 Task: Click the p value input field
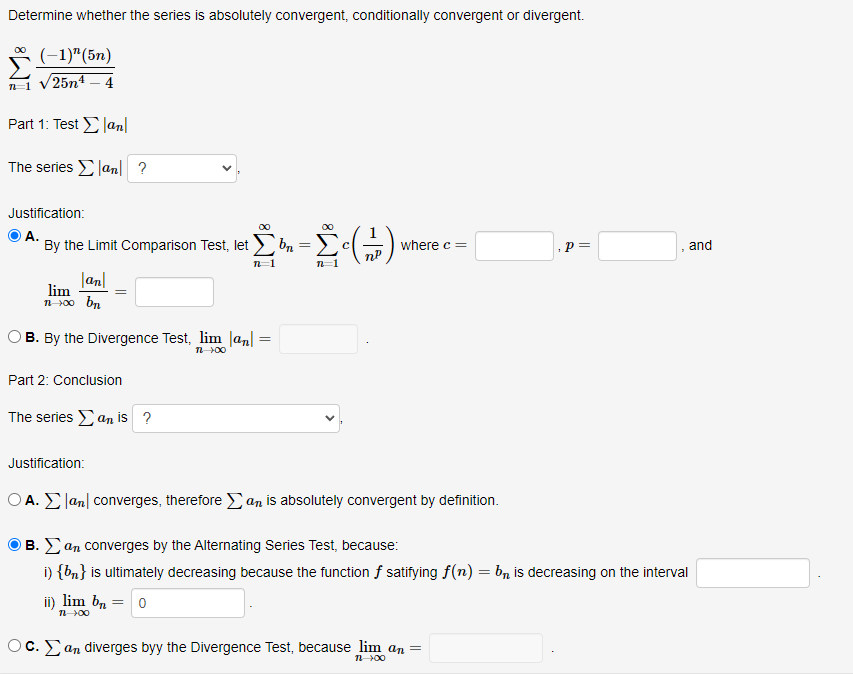[x=637, y=245]
